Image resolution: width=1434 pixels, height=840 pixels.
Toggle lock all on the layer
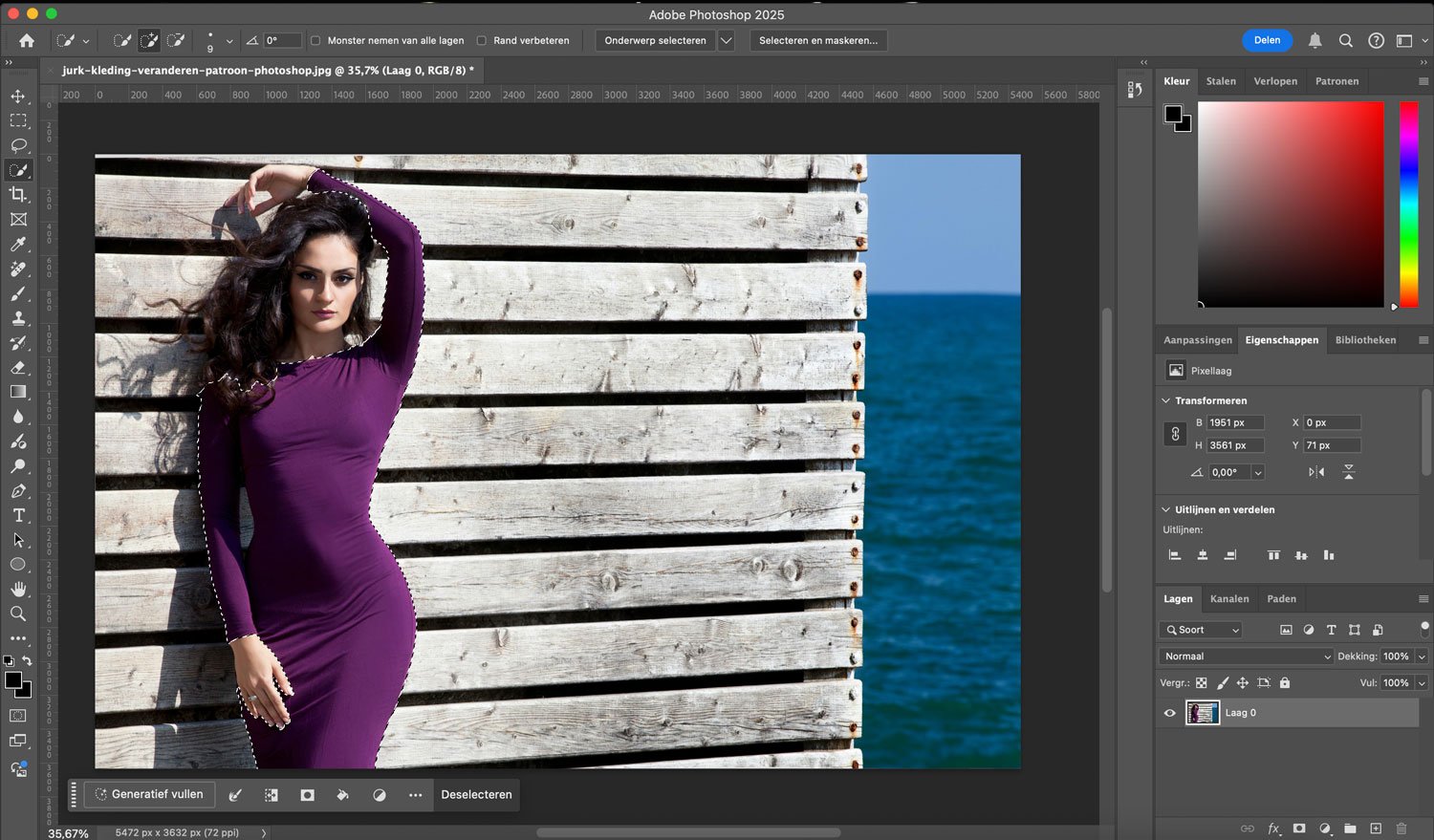click(1285, 683)
